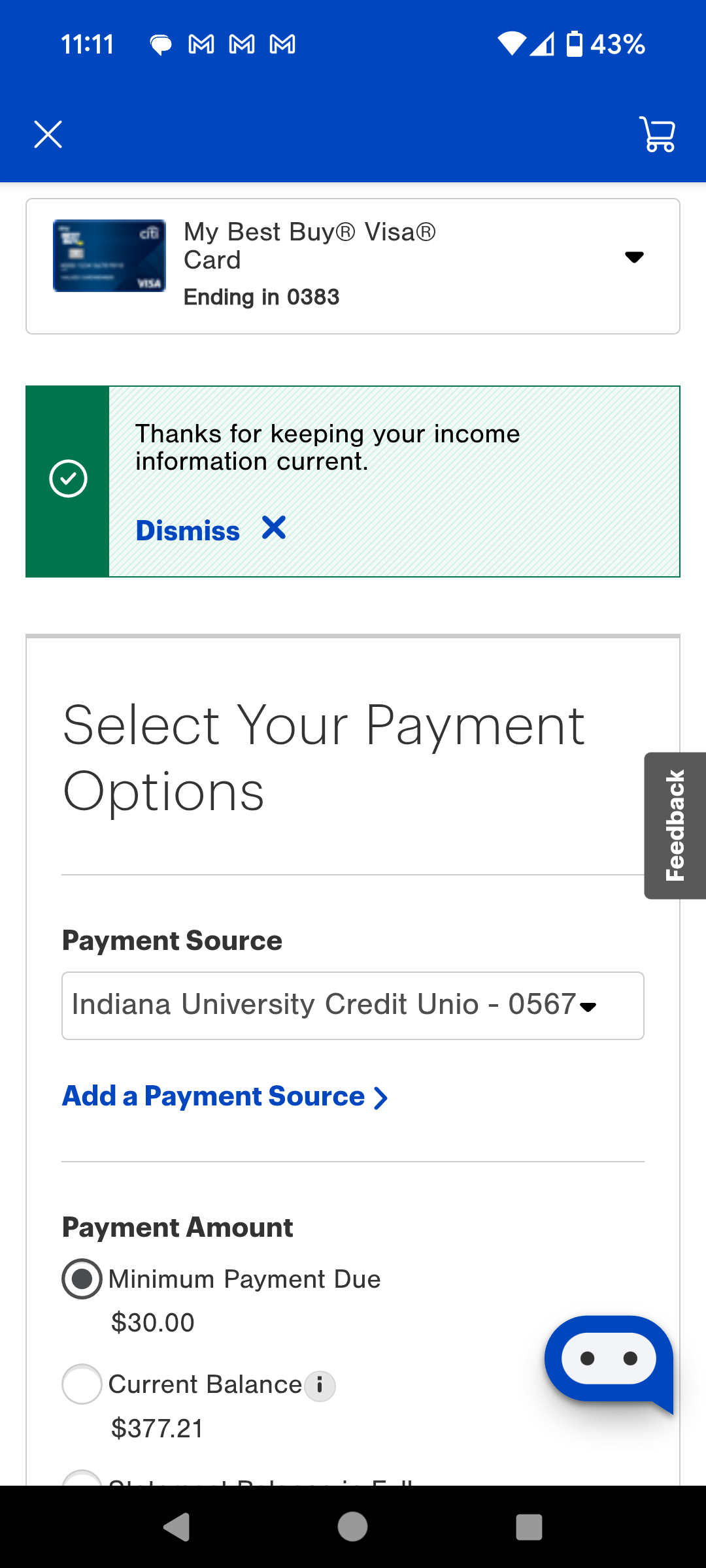
Task: Tap the Current Balance info icon
Action: (320, 1385)
